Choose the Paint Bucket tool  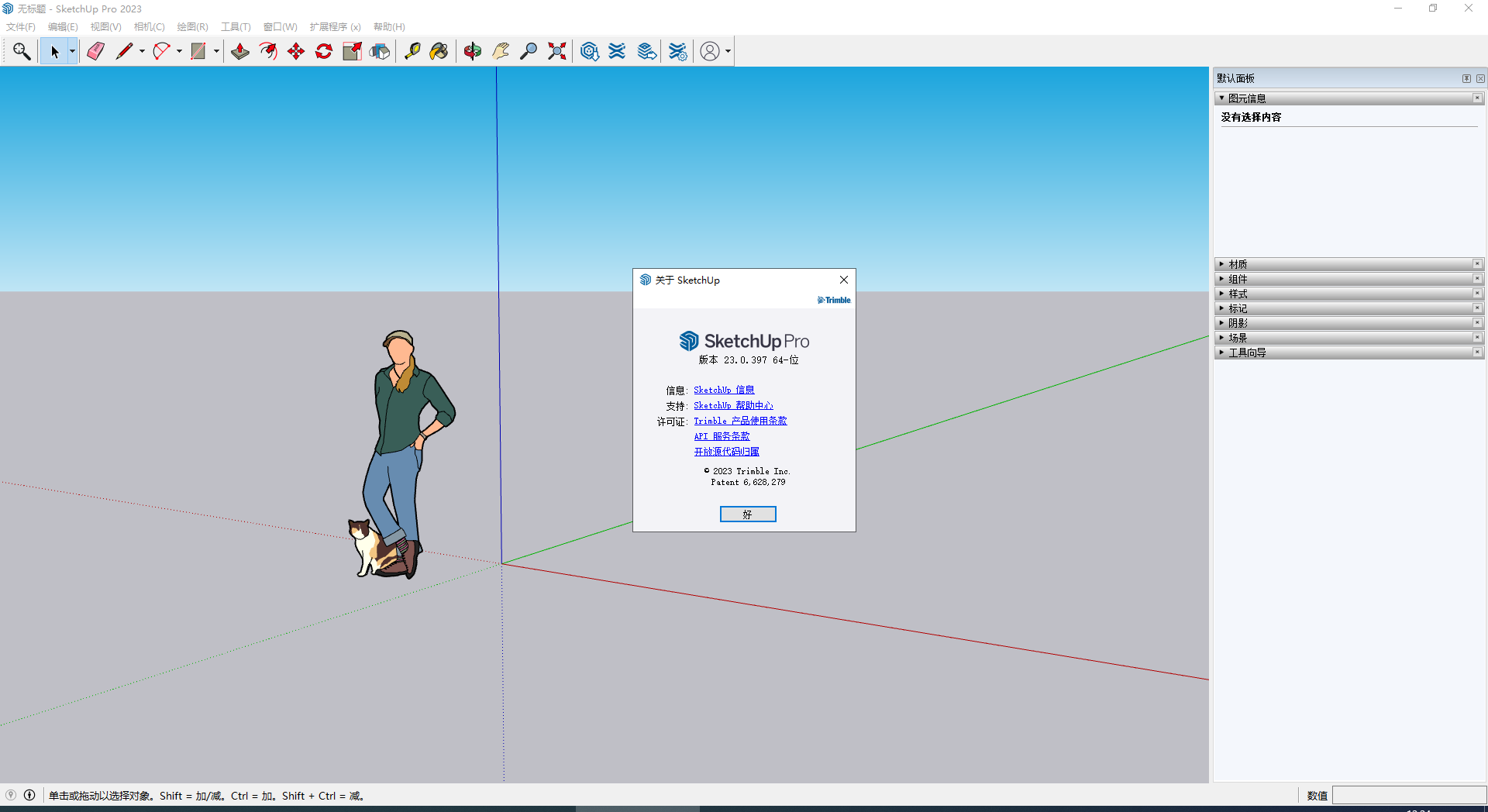439,51
